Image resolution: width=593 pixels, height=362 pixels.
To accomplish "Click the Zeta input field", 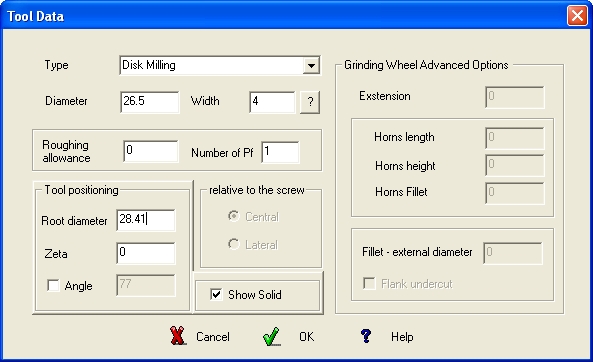I will 146,253.
